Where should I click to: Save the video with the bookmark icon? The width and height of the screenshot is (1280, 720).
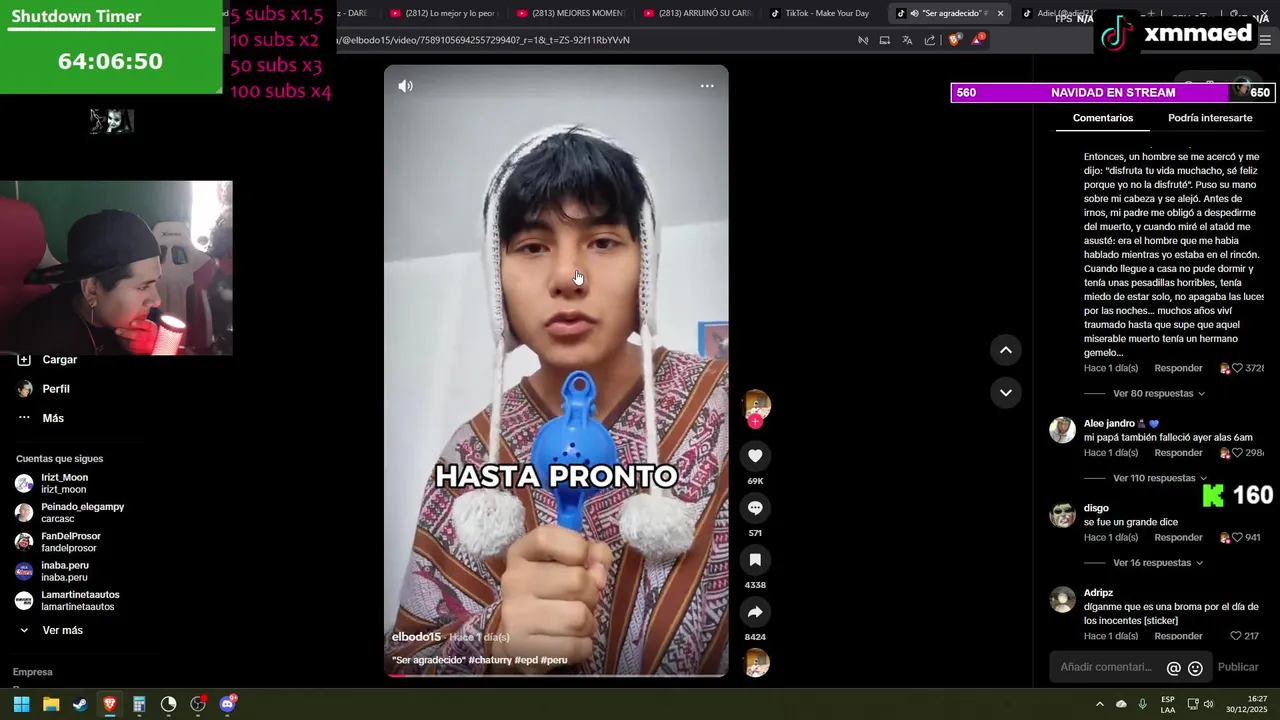755,560
